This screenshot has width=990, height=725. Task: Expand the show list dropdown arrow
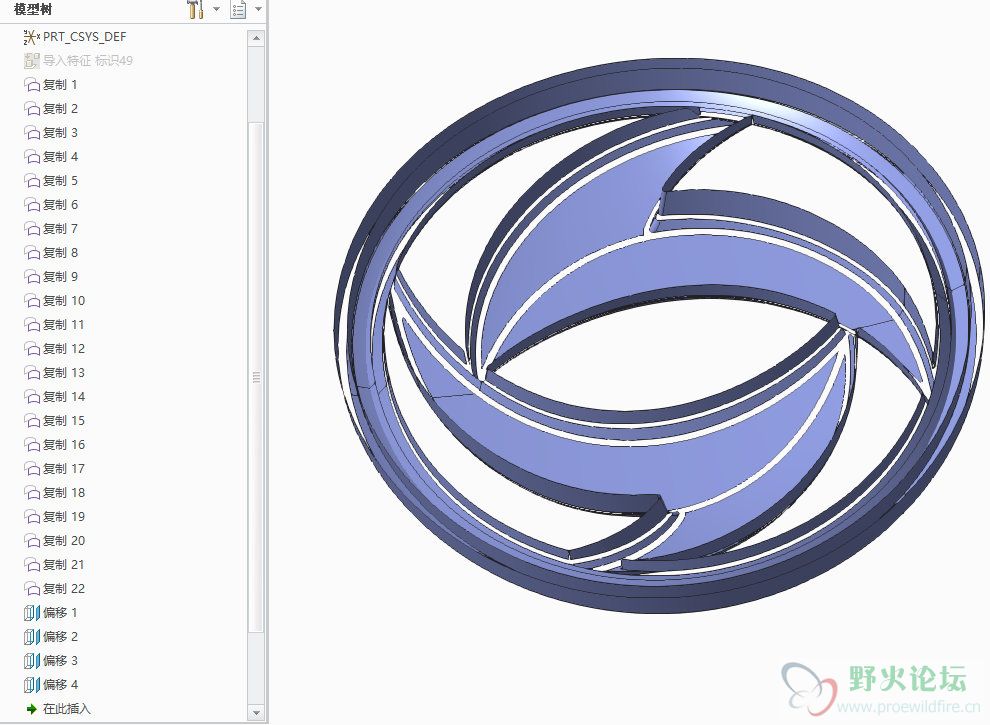coord(258,9)
